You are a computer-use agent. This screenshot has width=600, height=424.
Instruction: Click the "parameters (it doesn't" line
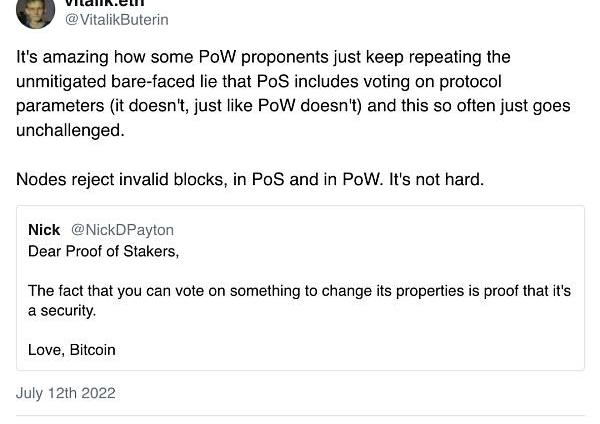tap(293, 106)
